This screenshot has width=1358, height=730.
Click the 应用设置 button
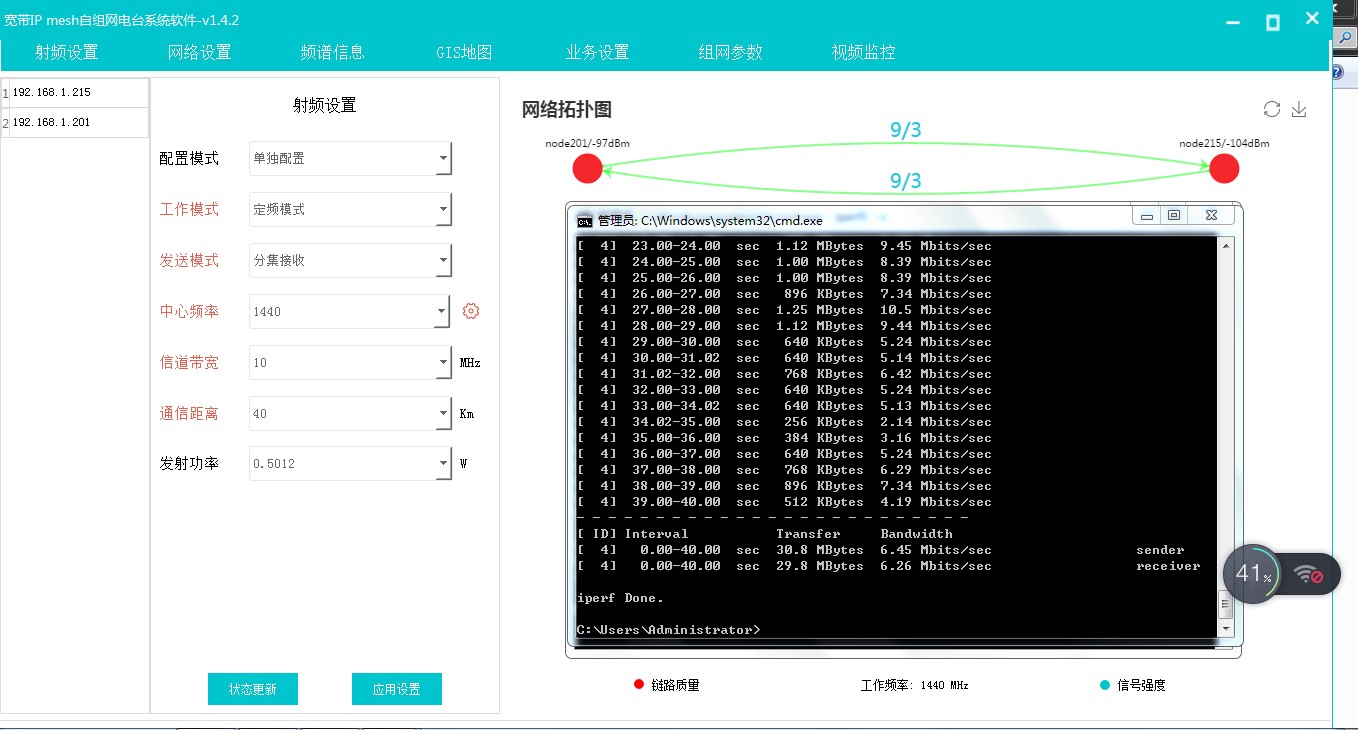click(397, 689)
